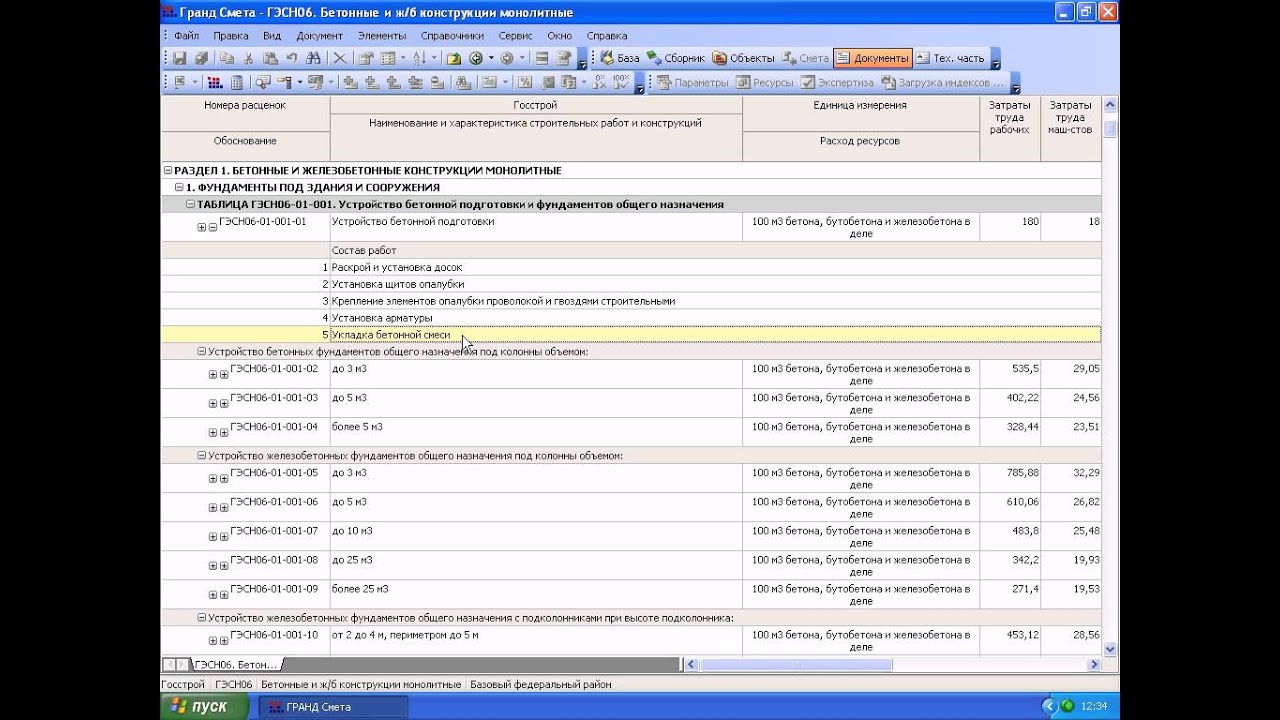Click the horizontal scrollbar right arrow
Image resolution: width=1280 pixels, height=720 pixels.
click(x=1094, y=664)
